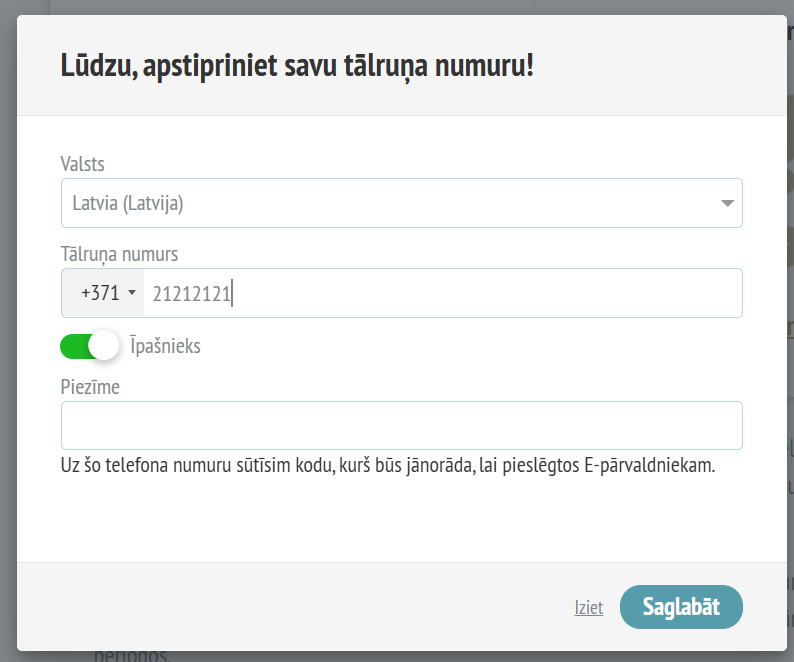Click into the Piezīme note field
Image resolution: width=794 pixels, height=662 pixels.
pyautogui.click(x=402, y=425)
